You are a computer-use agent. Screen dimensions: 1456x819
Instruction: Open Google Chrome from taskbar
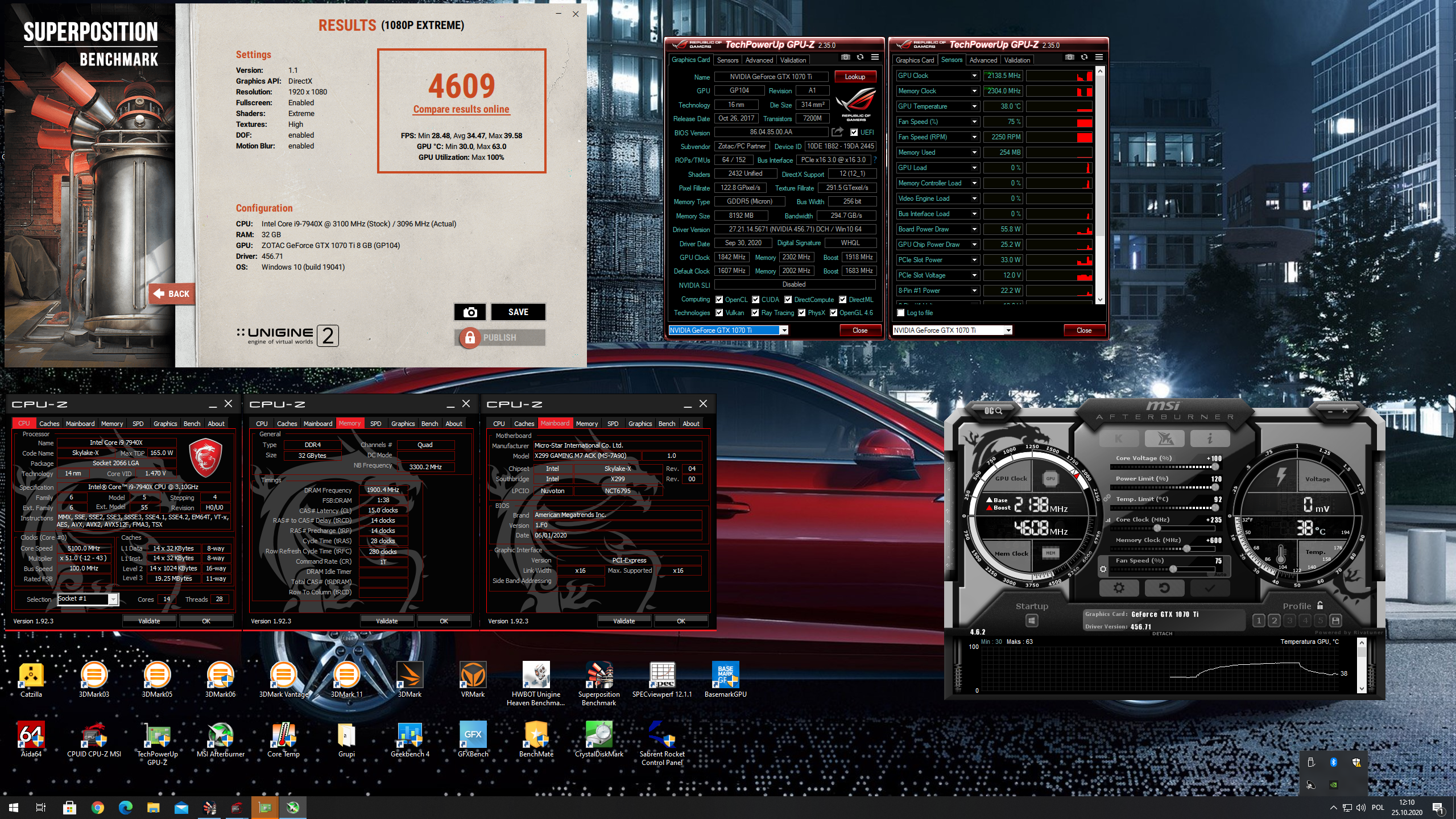pyautogui.click(x=98, y=808)
